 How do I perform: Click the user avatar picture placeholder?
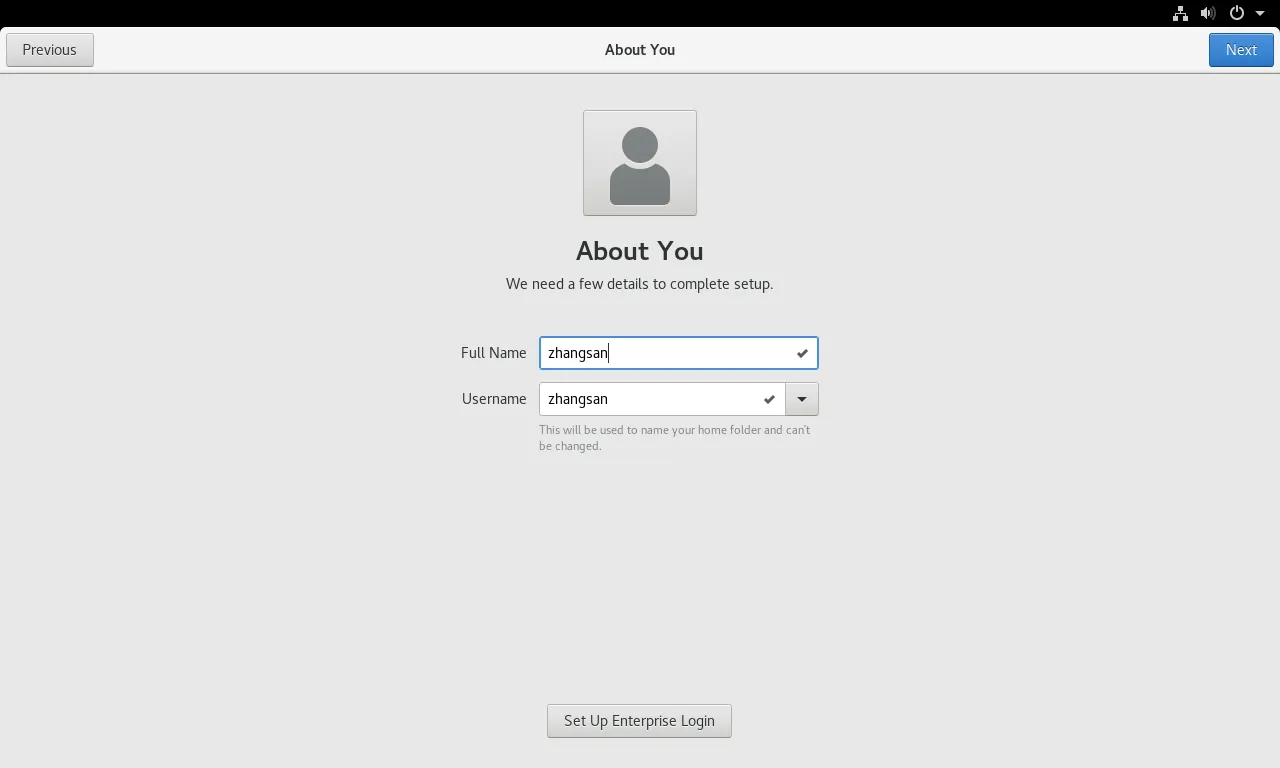point(639,163)
